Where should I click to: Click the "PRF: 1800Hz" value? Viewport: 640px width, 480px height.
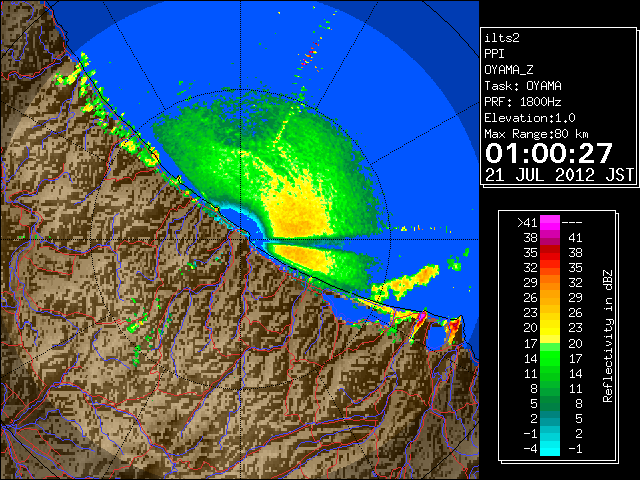click(523, 102)
